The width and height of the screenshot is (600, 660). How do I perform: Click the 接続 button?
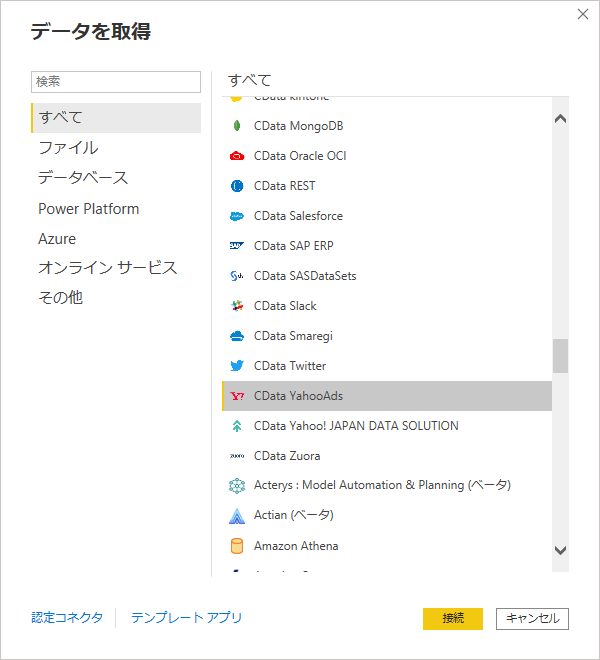pos(453,618)
